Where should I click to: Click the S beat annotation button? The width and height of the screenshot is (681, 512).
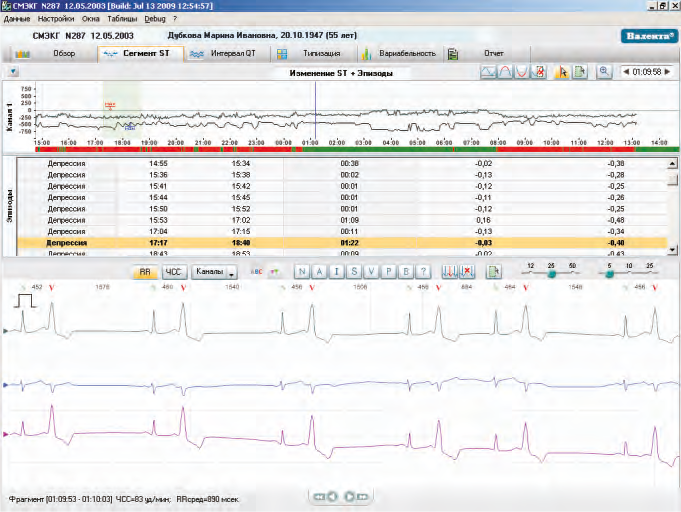pos(355,272)
